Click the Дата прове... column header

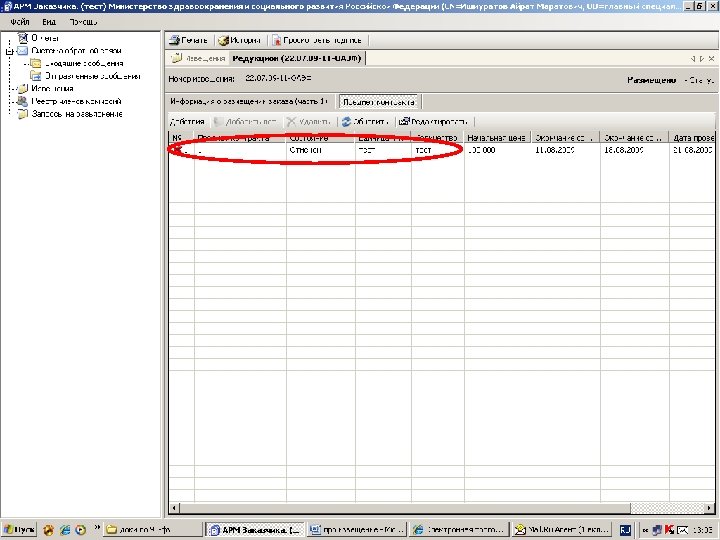pyautogui.click(x=692, y=137)
